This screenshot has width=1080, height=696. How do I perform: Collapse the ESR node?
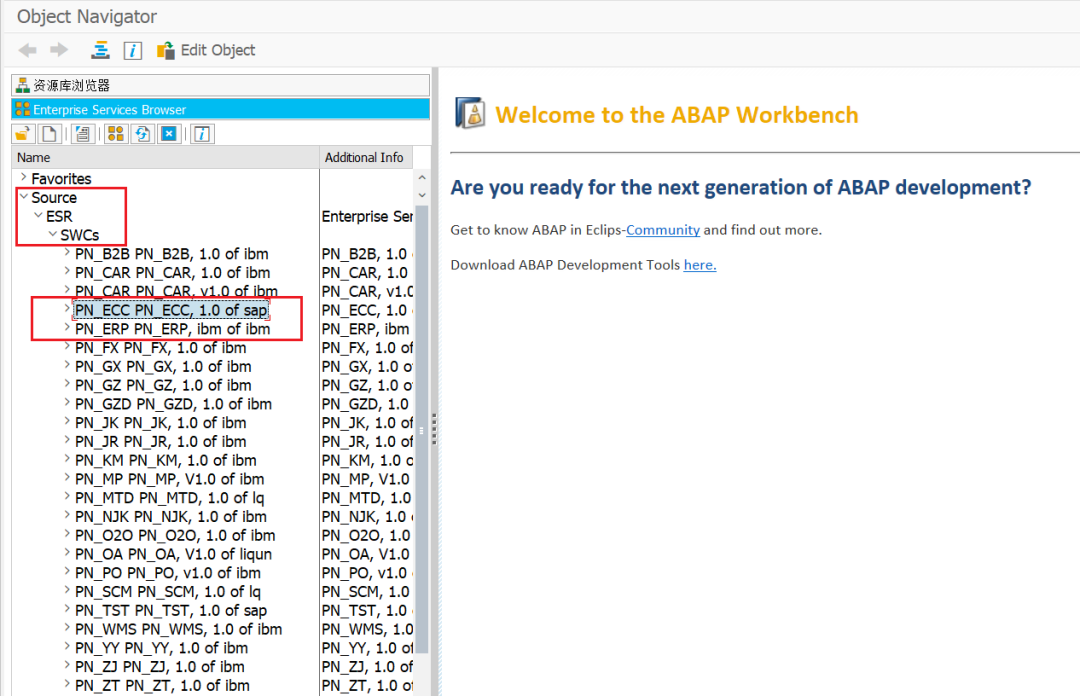(x=38, y=215)
